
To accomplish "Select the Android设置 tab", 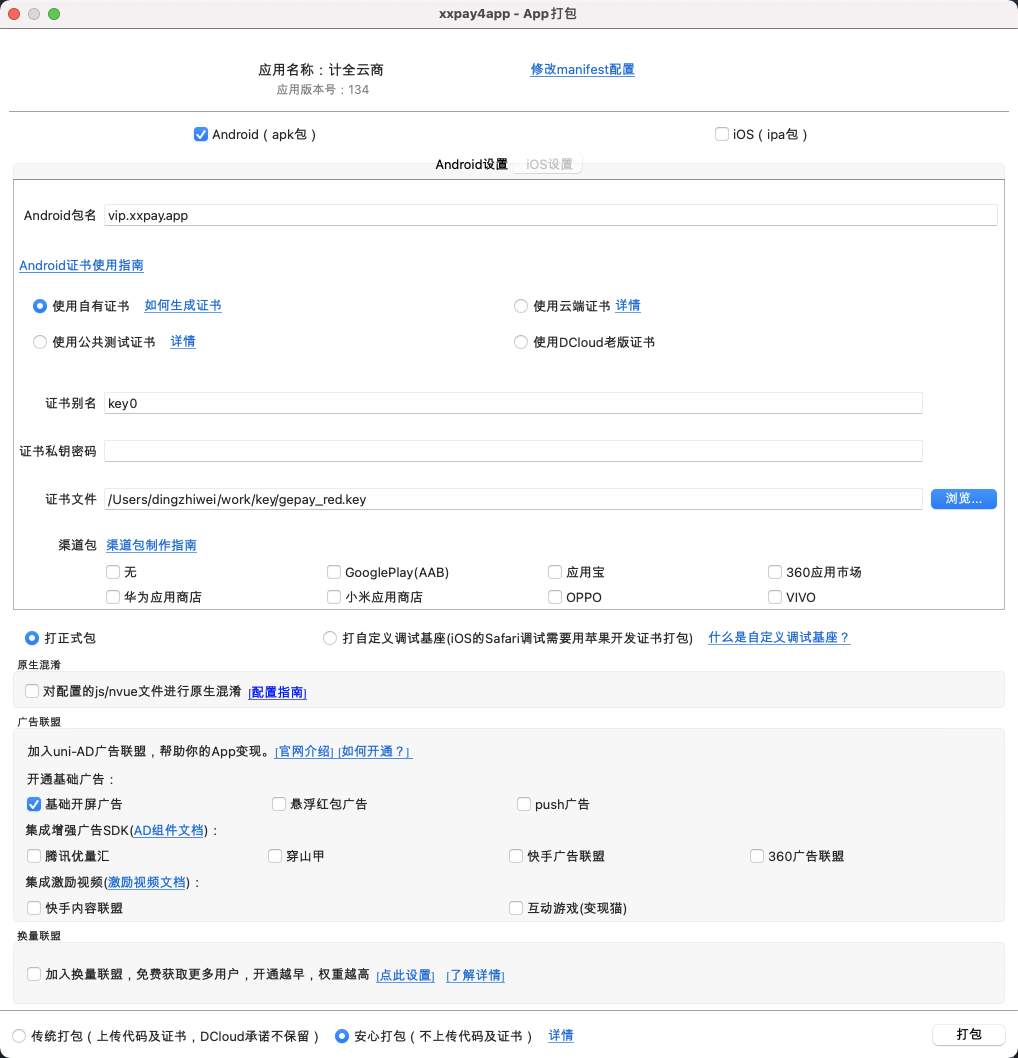I will (x=471, y=164).
